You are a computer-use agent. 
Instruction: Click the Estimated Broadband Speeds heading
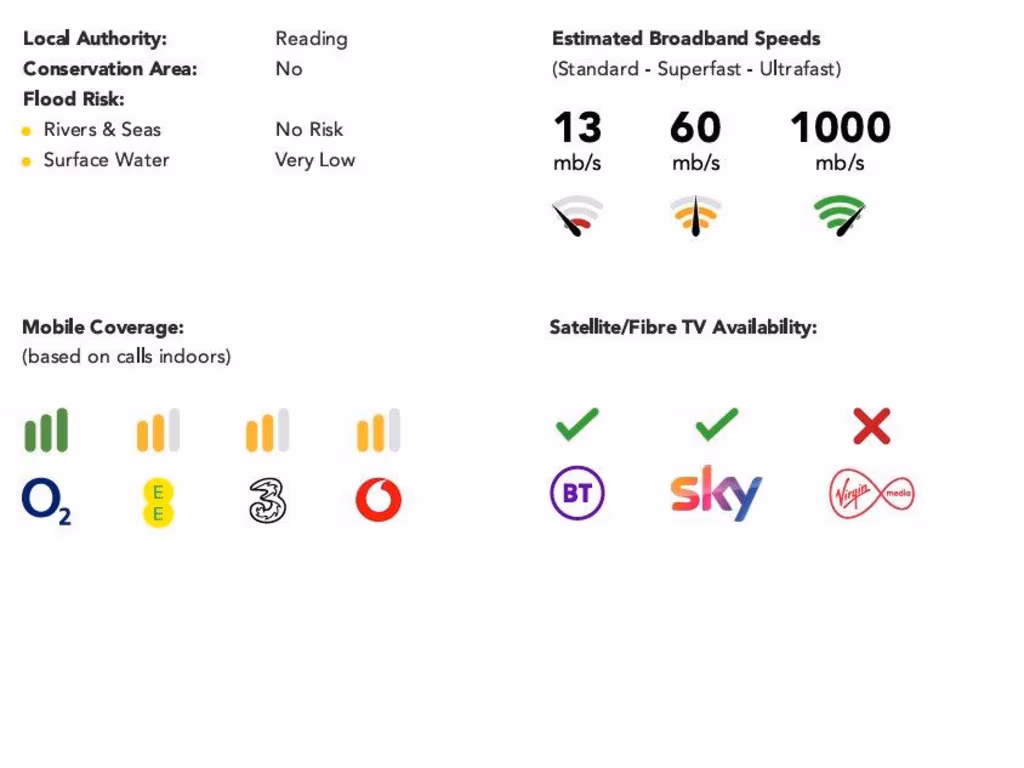tap(686, 39)
